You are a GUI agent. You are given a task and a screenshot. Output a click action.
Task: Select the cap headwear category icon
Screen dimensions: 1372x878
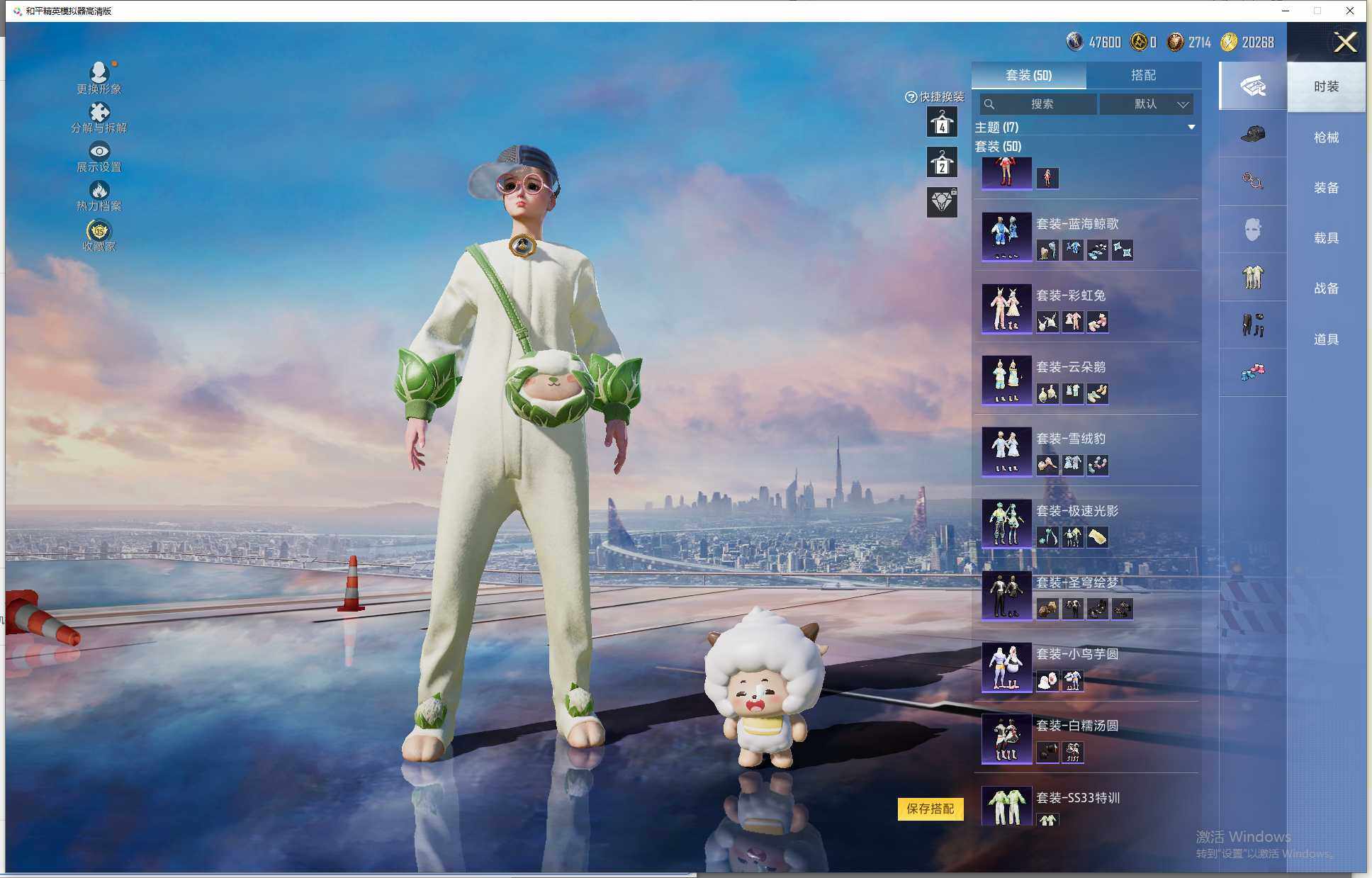pos(1252,134)
